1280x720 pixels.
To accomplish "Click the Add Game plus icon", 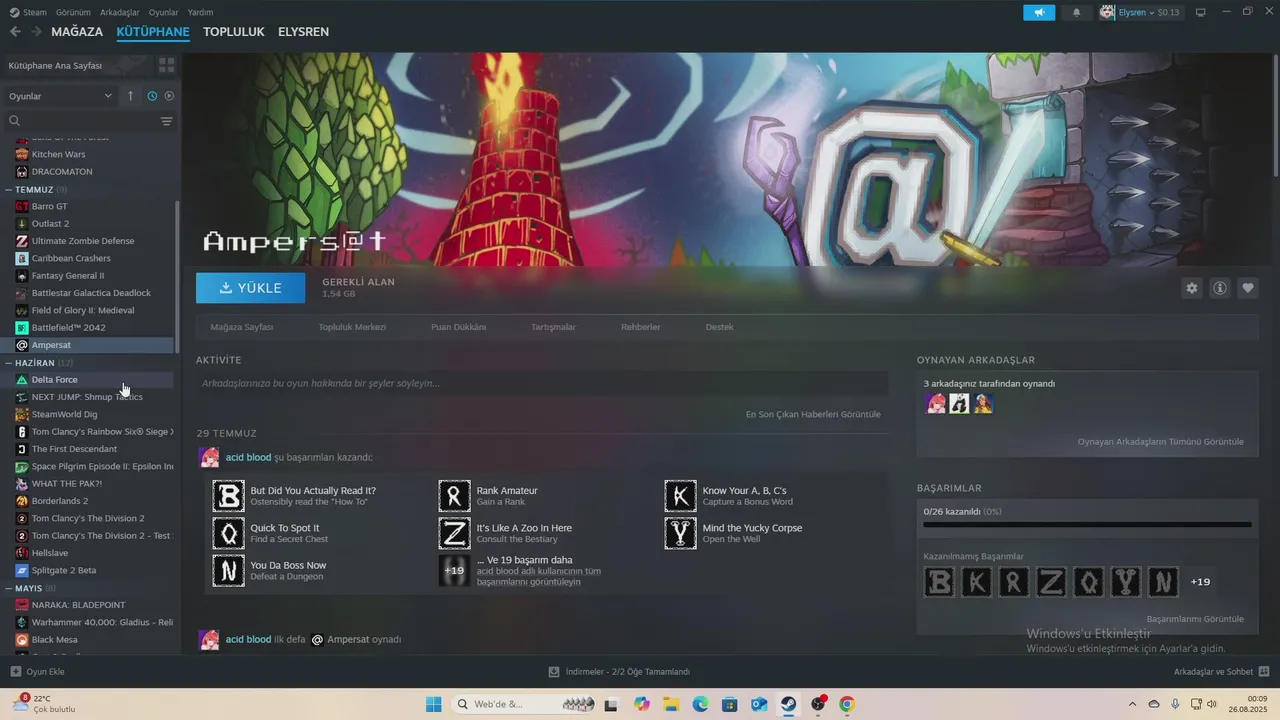I will coord(15,672).
